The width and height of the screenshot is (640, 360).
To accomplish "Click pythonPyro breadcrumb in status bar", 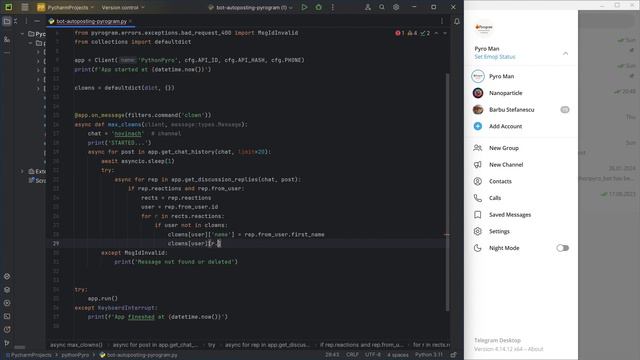I will click(75, 355).
